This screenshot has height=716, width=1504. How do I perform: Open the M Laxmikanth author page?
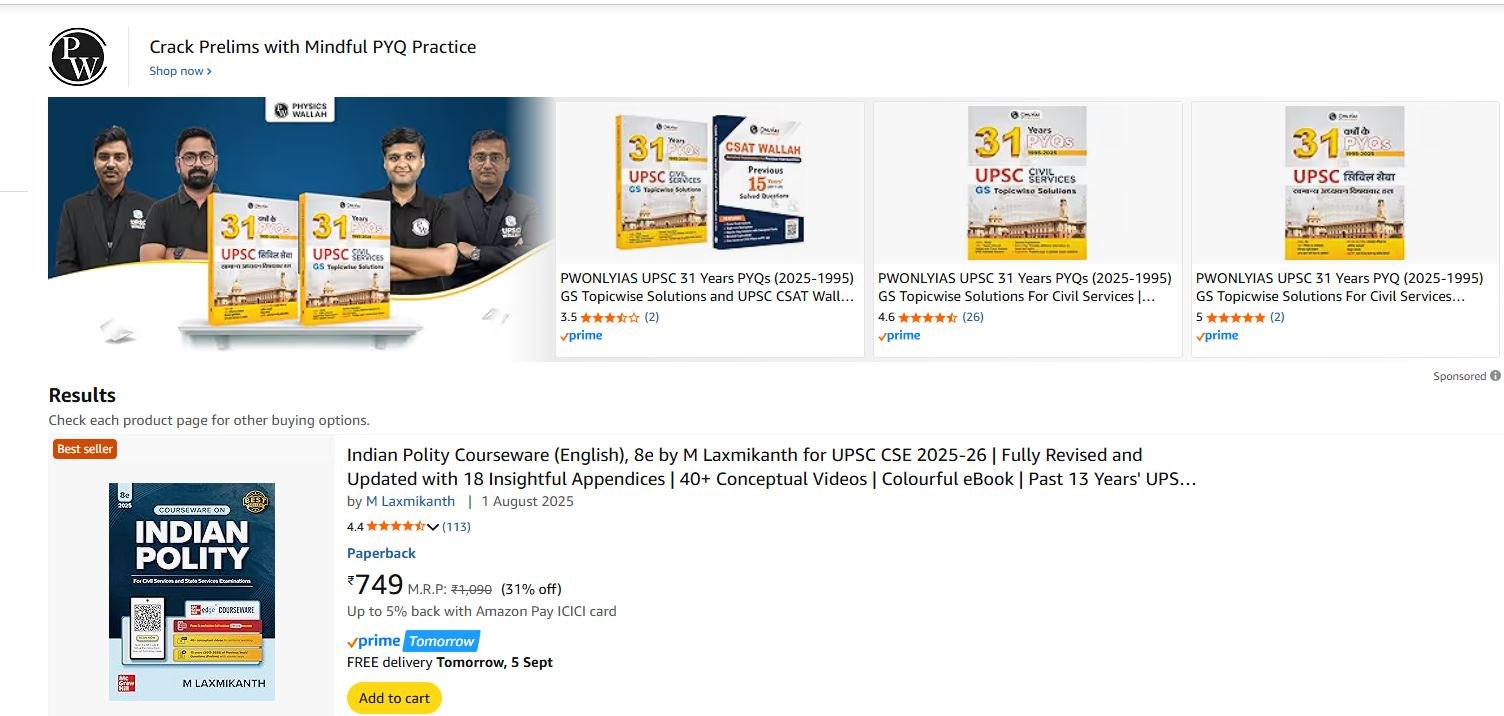click(x=410, y=501)
